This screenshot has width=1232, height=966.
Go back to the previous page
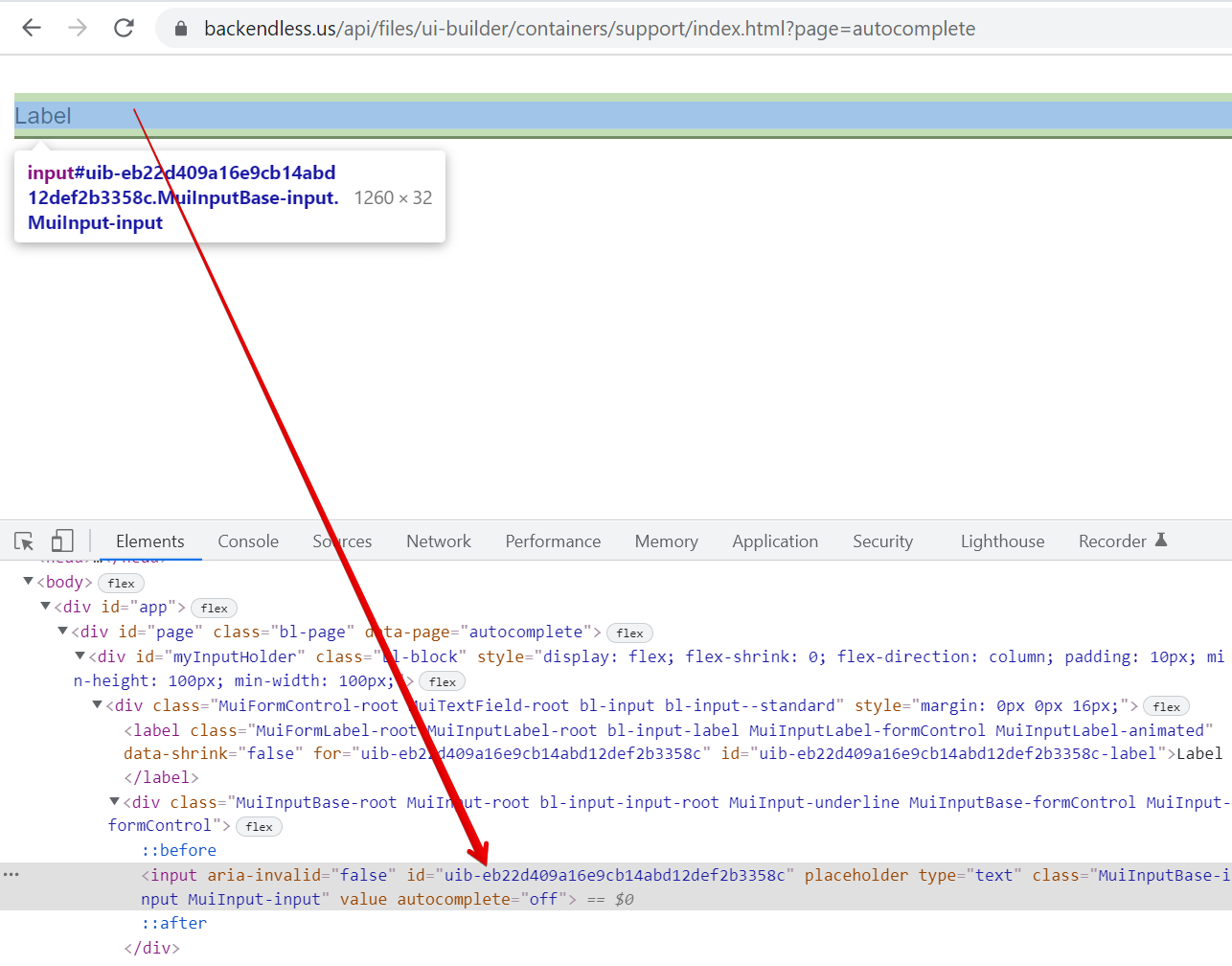pyautogui.click(x=32, y=28)
